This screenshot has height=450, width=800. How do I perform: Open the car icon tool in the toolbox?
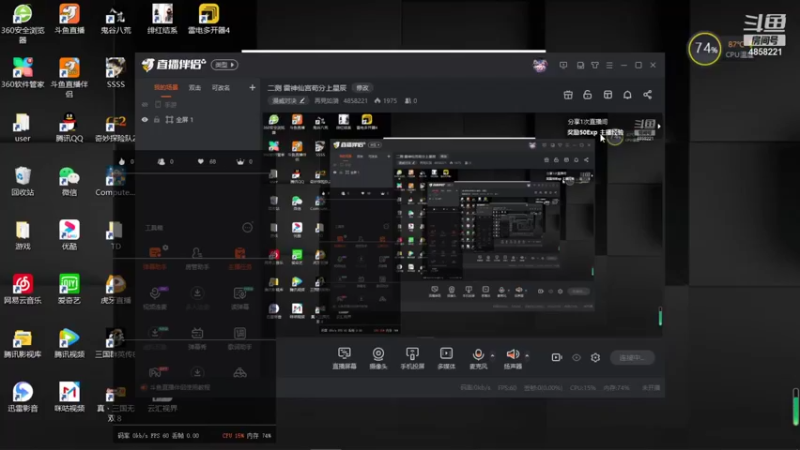point(240,372)
